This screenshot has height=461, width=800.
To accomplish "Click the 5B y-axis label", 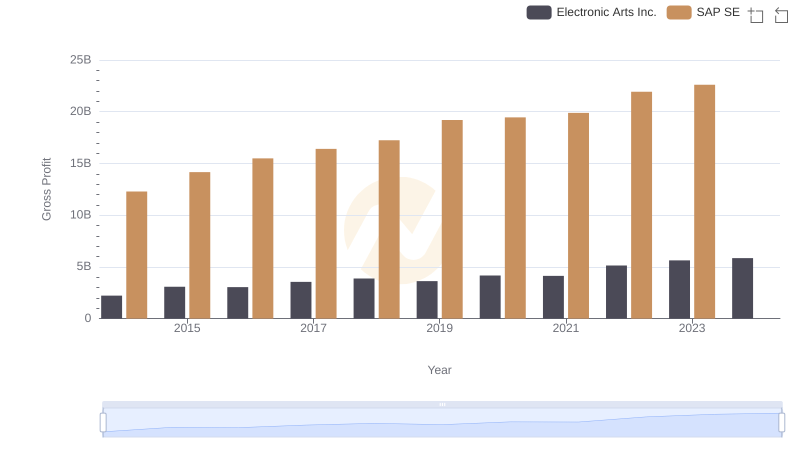I will pyautogui.click(x=84, y=267).
